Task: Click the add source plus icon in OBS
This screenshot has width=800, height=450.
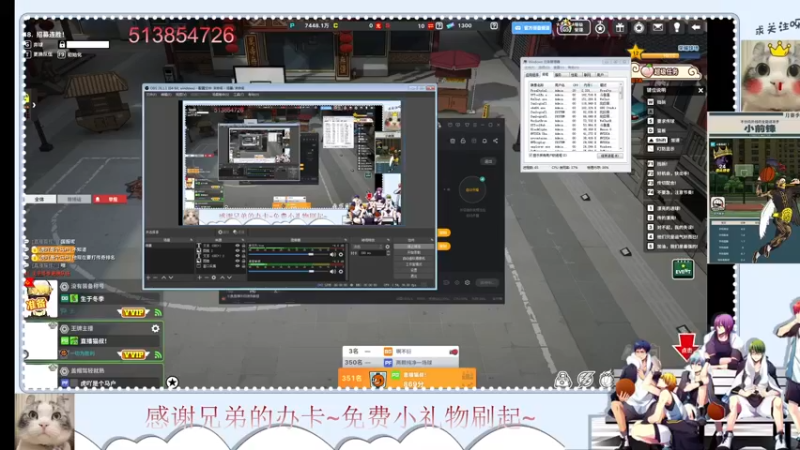Action: 199,278
